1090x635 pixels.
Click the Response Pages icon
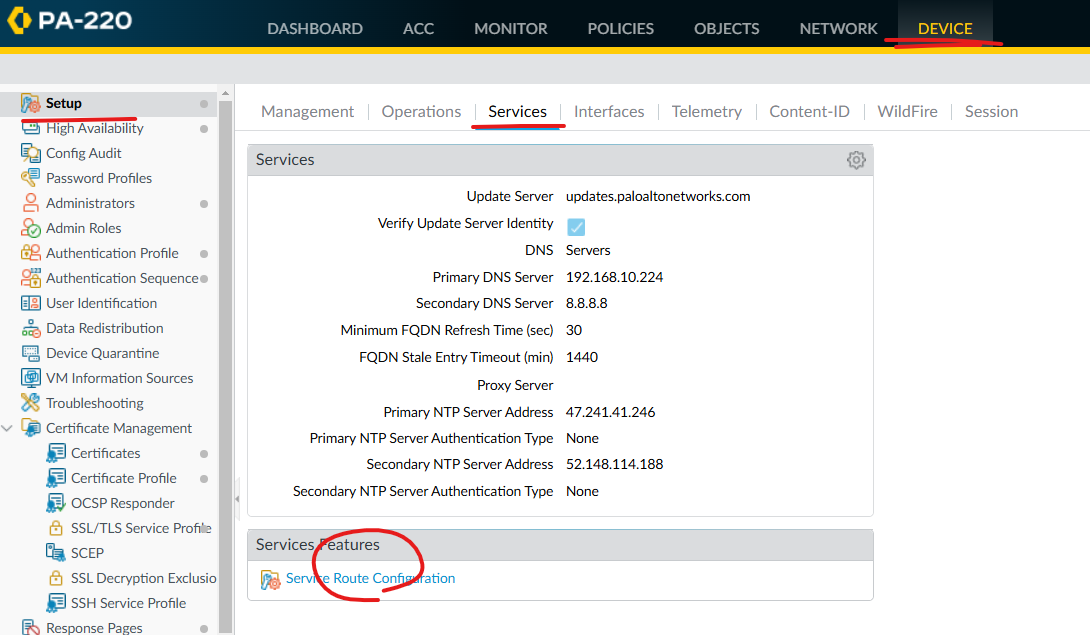click(x=31, y=627)
